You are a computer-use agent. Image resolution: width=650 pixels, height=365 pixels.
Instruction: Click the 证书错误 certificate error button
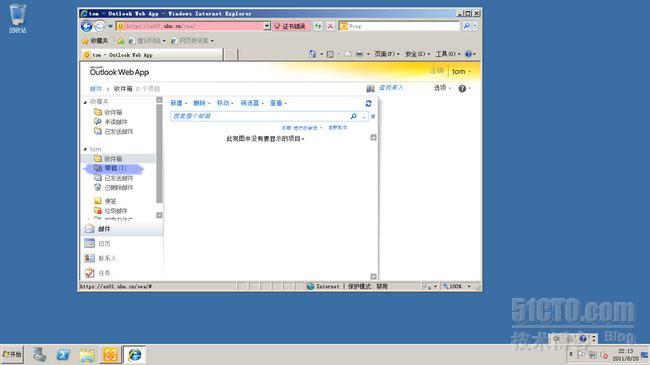(290, 26)
